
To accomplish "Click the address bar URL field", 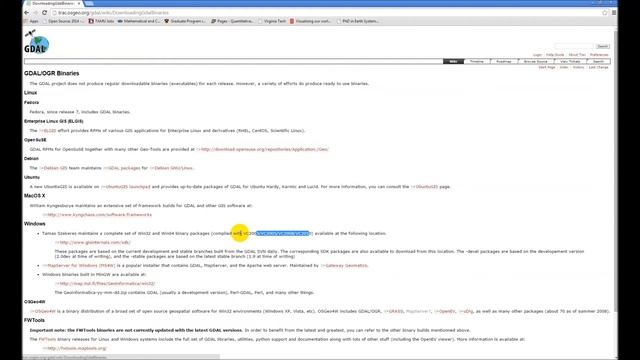I will 327,13.
